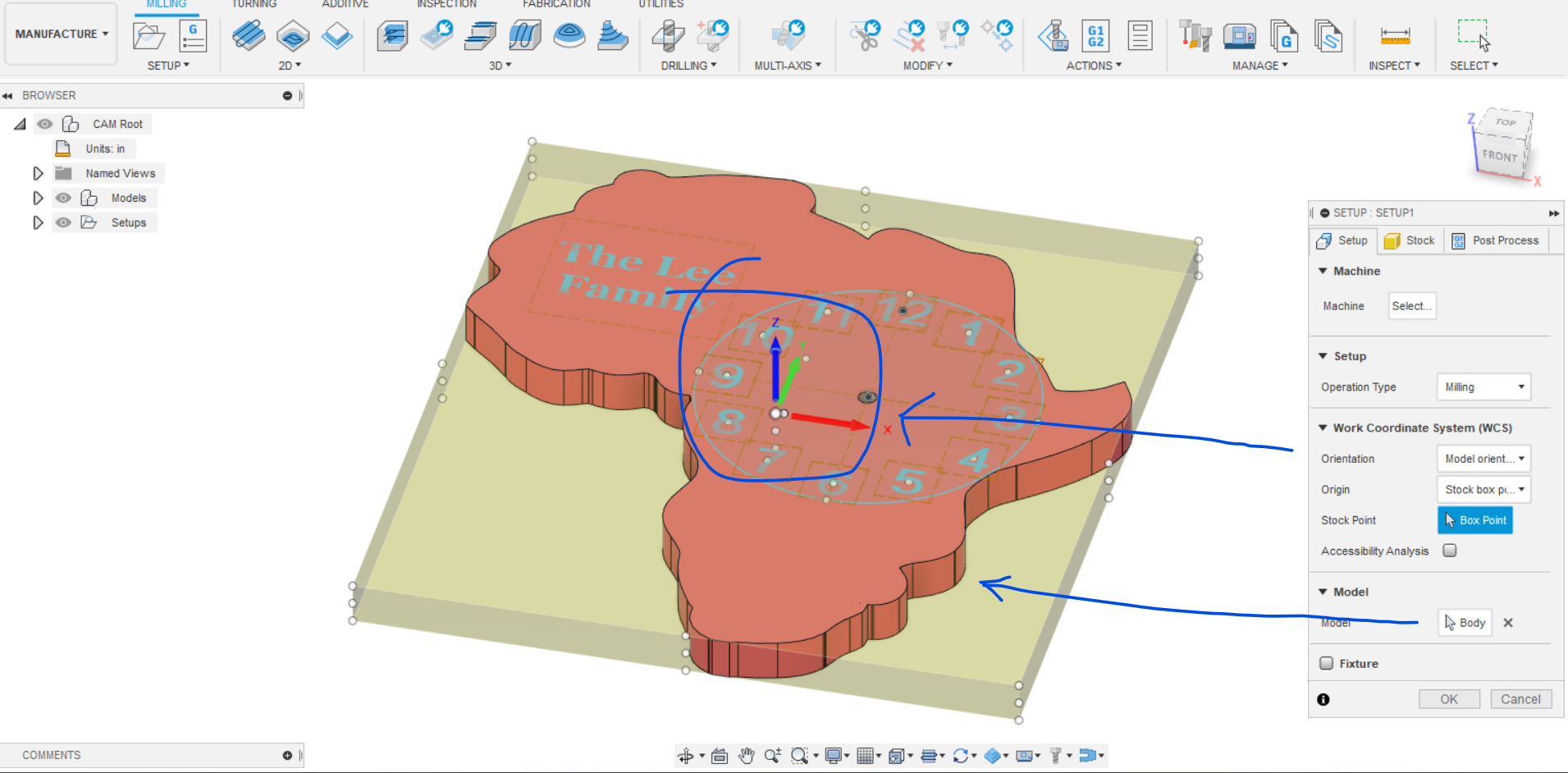Switch to the Setup tab
The image size is (1568, 773).
[x=1342, y=240]
